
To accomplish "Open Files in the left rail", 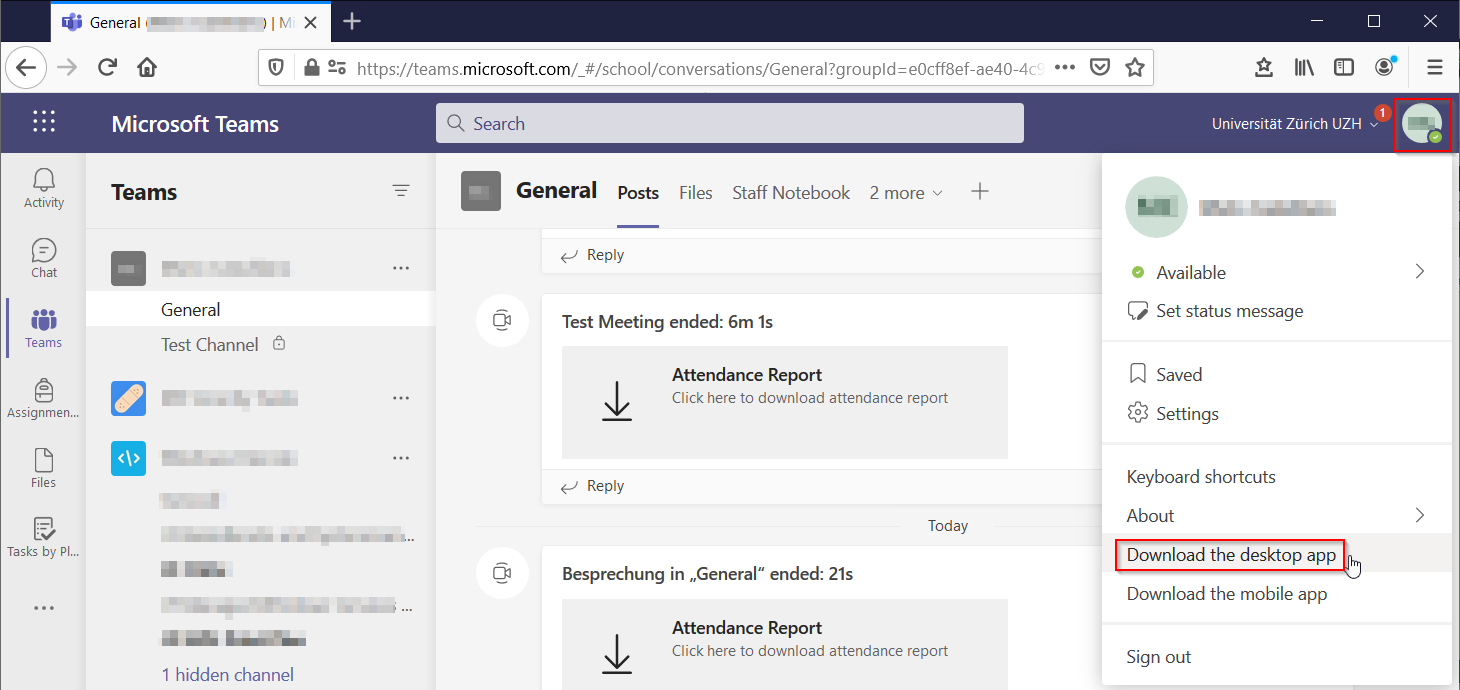I will [43, 468].
